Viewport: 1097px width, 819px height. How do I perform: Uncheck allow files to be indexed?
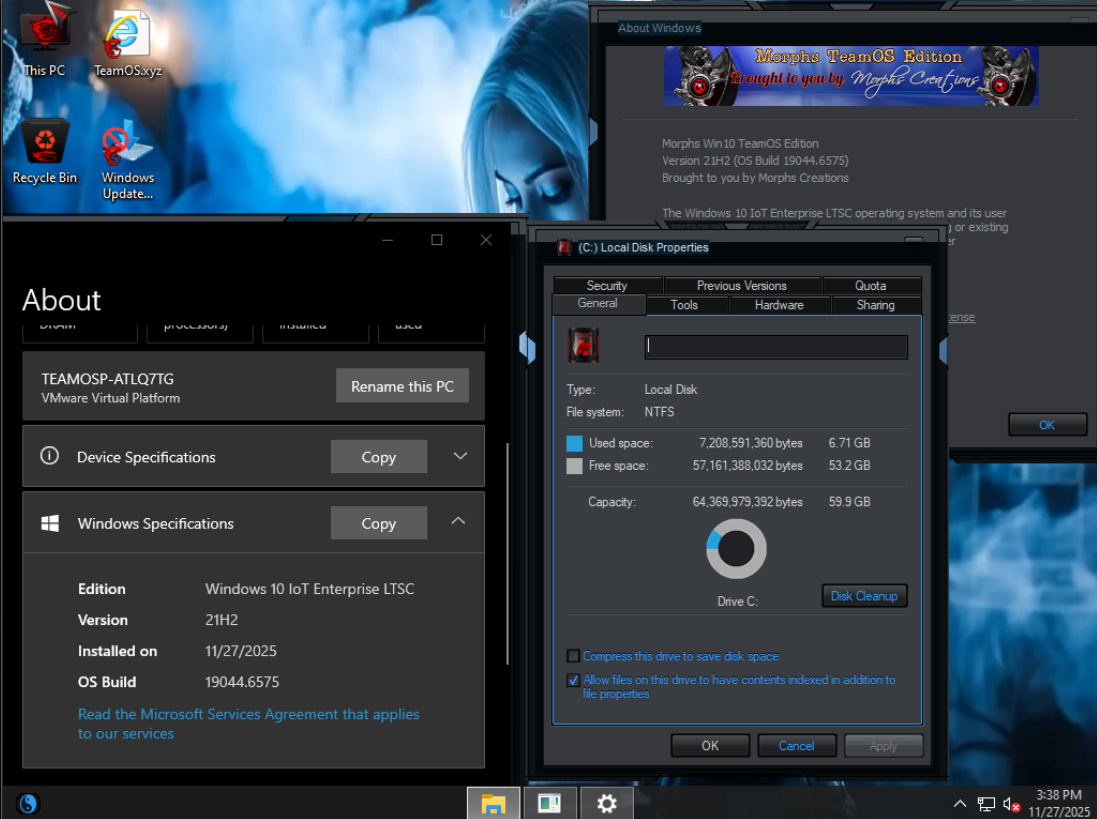pos(573,680)
